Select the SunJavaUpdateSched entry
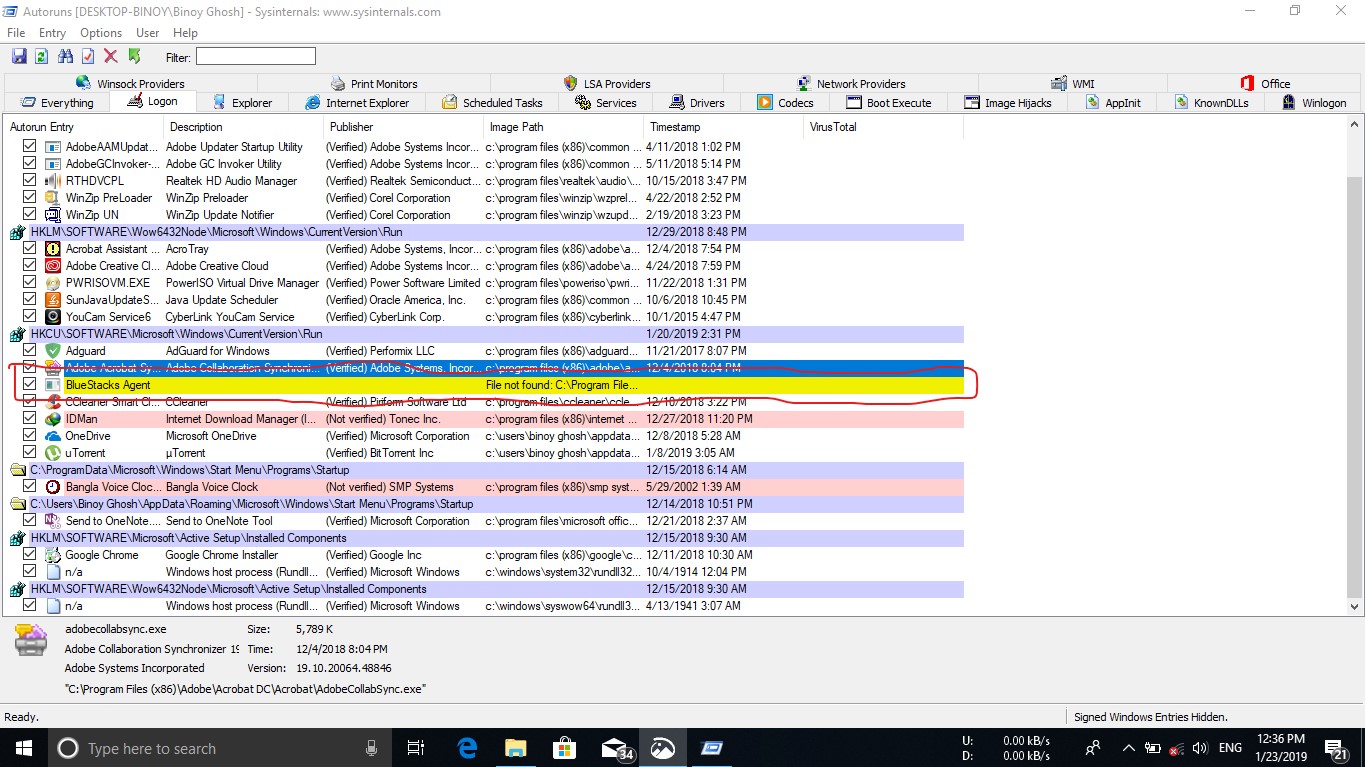This screenshot has width=1365, height=767. (485, 300)
